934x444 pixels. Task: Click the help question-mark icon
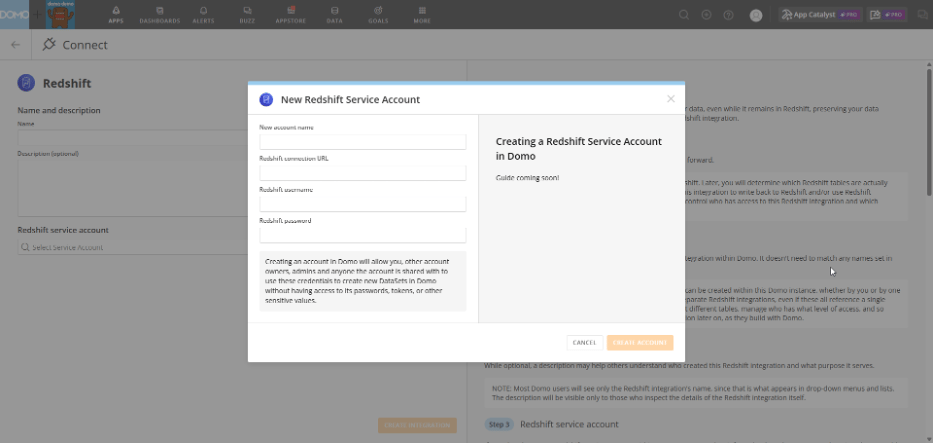[x=728, y=15]
